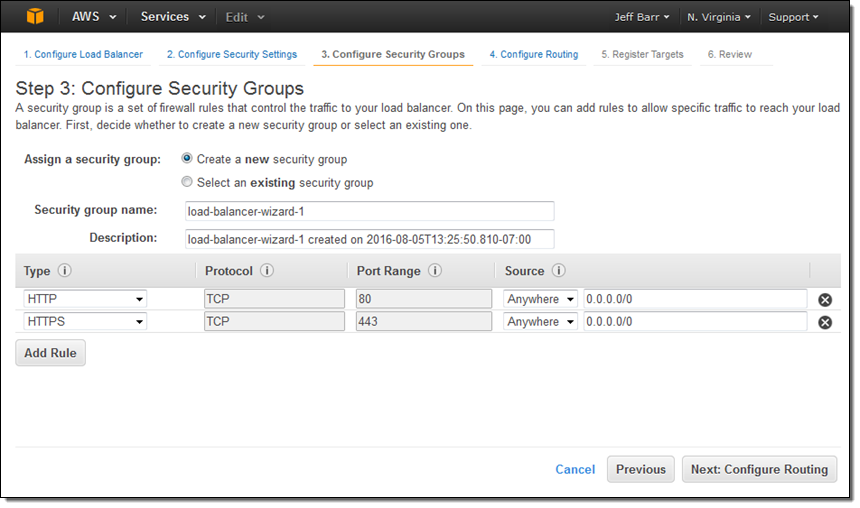Screen dimensions: 860x508
Task: Click the Cancel link
Action: coord(575,469)
